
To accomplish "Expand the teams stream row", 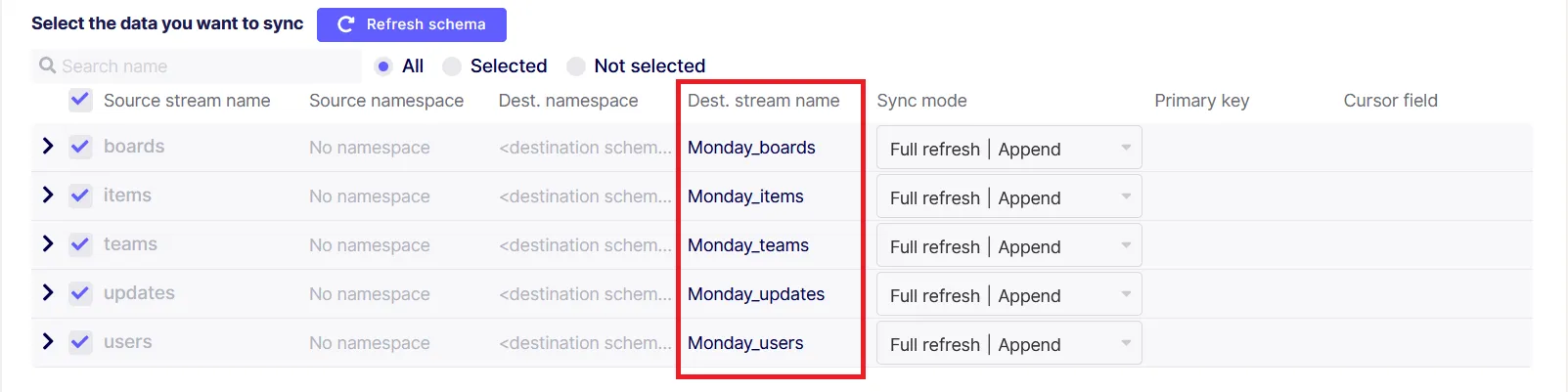I will coord(47,243).
